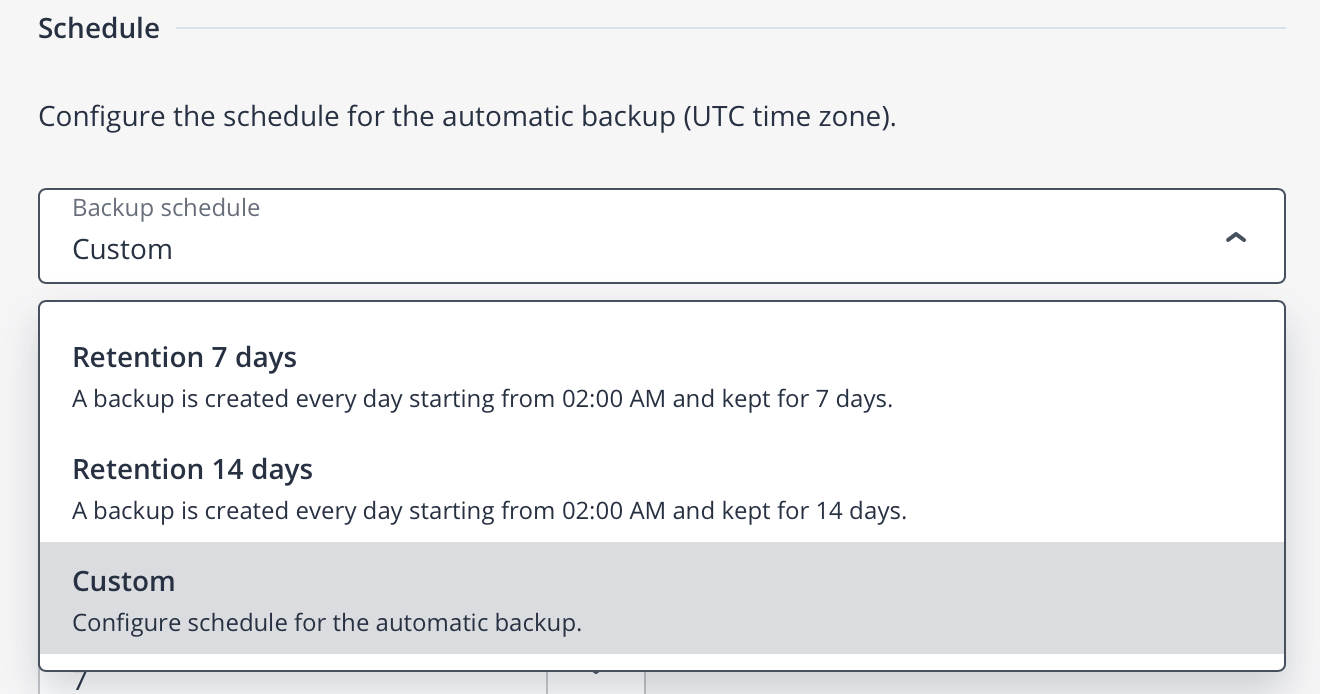Select the Retention 7 days option
The height and width of the screenshot is (694, 1320).
[x=660, y=377]
